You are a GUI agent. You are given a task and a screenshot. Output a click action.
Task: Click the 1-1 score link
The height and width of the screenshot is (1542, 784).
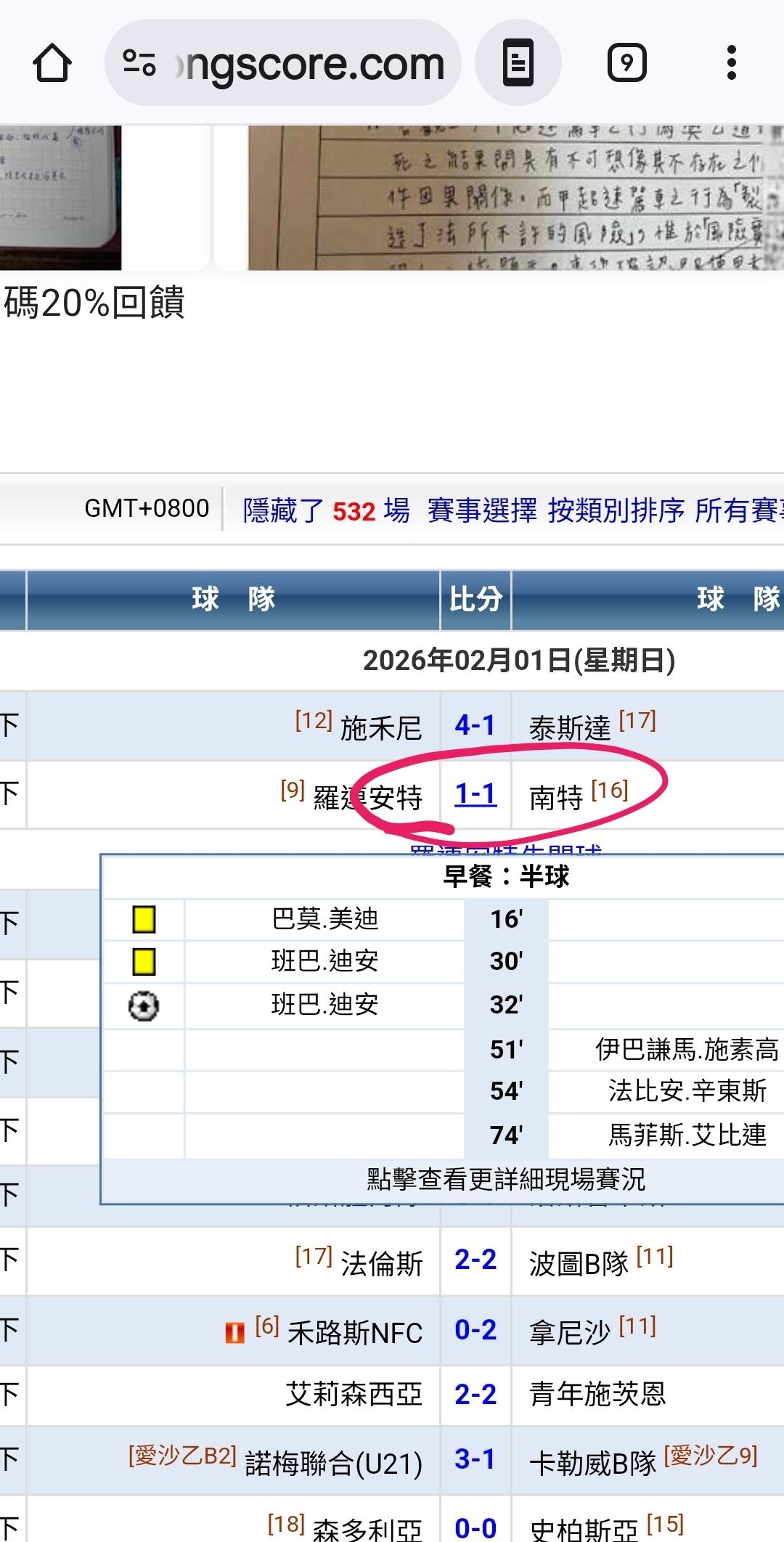pos(475,794)
